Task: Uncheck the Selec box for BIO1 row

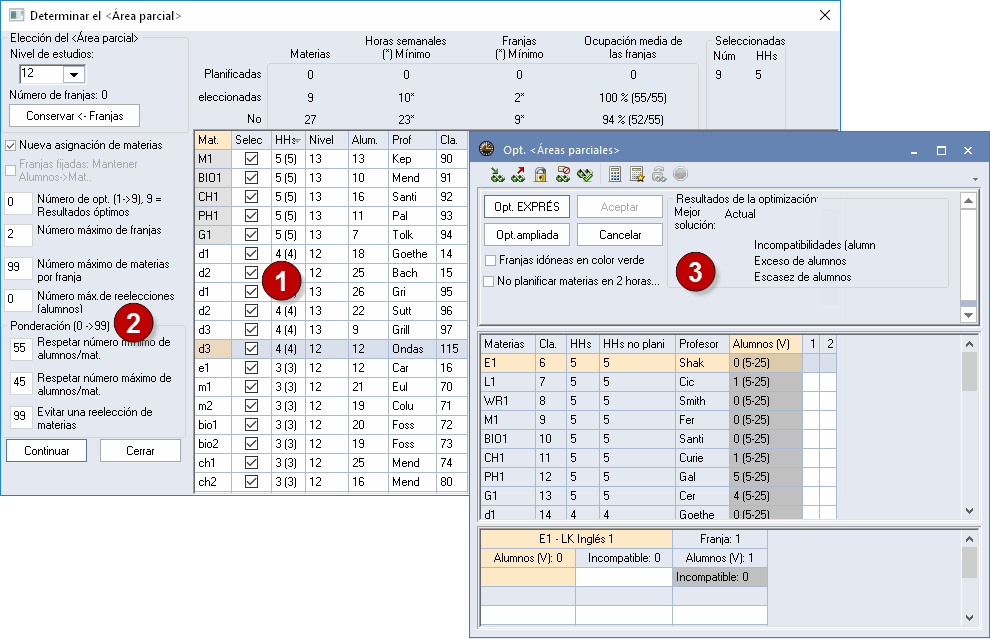Action: (251, 177)
